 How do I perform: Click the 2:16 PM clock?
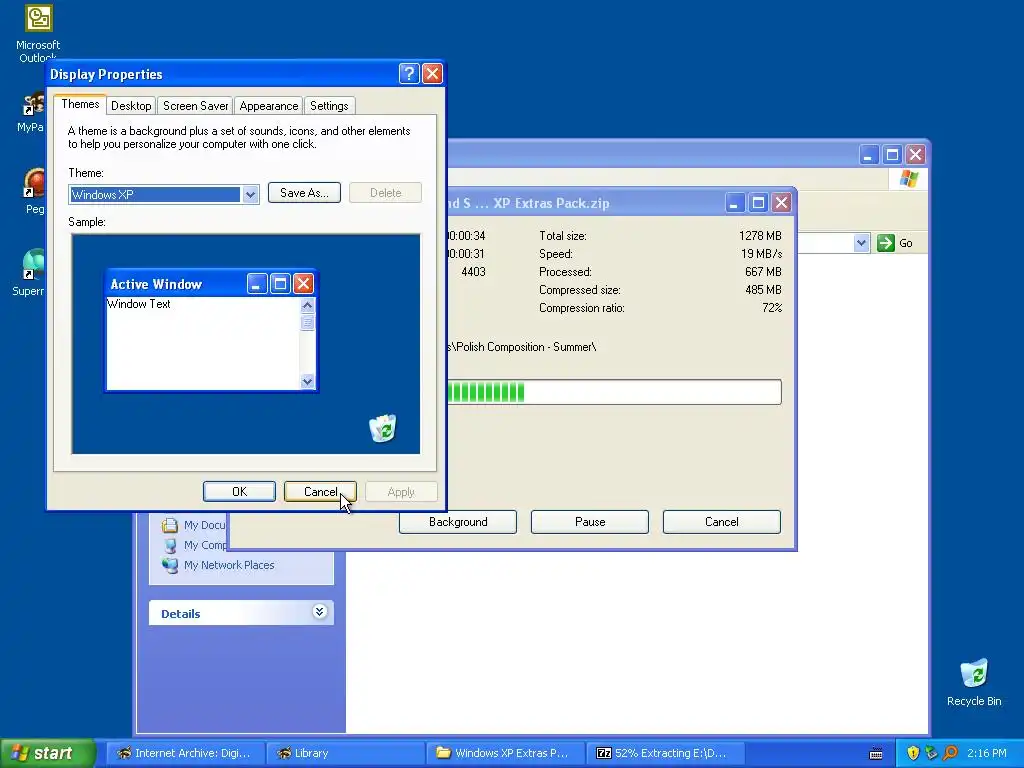[987, 753]
